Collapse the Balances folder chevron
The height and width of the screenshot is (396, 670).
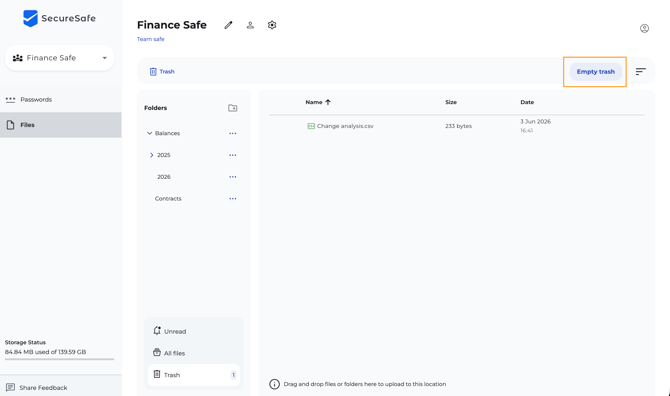[149, 133]
